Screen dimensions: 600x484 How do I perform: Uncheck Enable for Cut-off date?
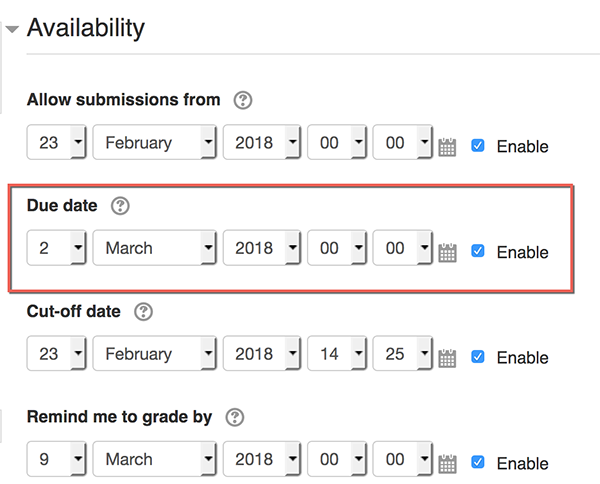[x=478, y=357]
